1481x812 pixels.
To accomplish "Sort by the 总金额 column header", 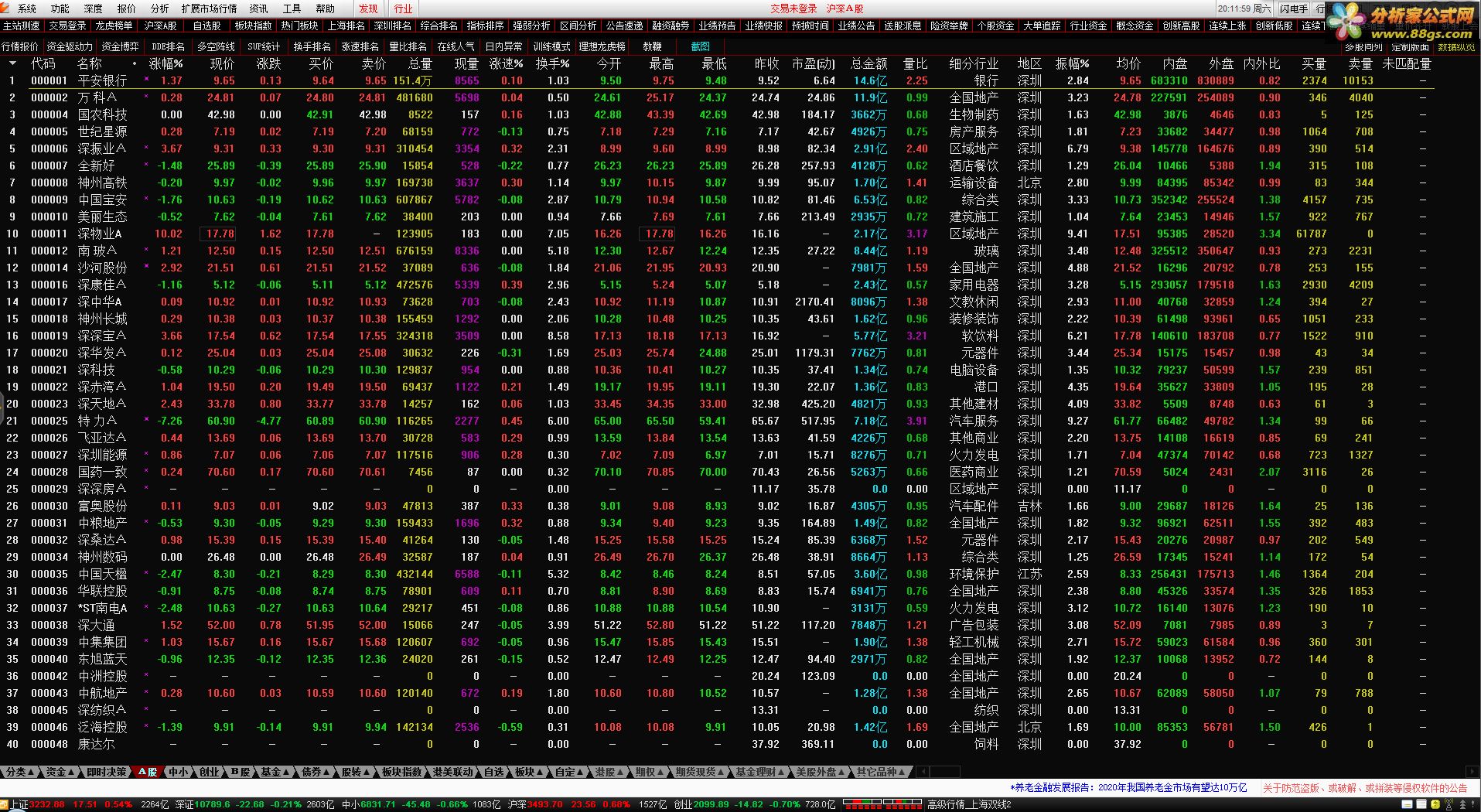I will point(868,63).
